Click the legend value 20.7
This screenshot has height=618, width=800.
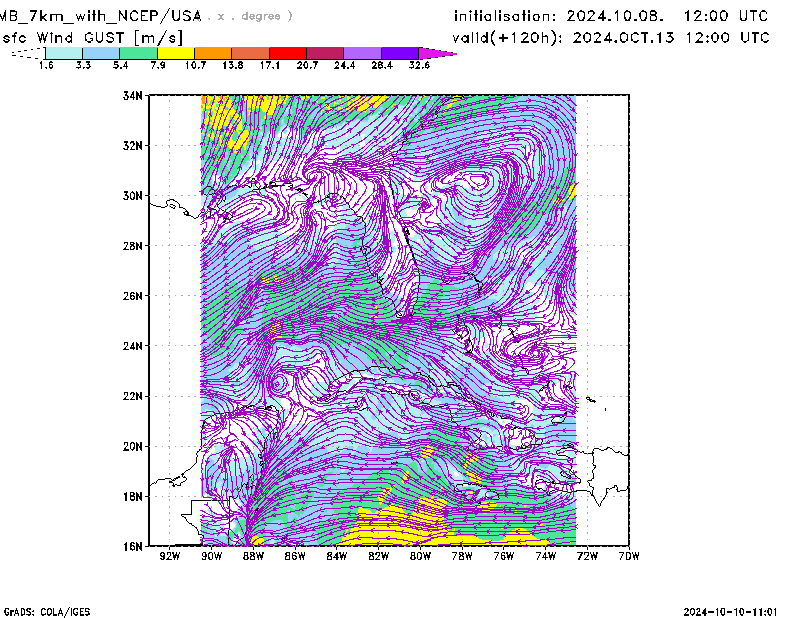(x=307, y=65)
